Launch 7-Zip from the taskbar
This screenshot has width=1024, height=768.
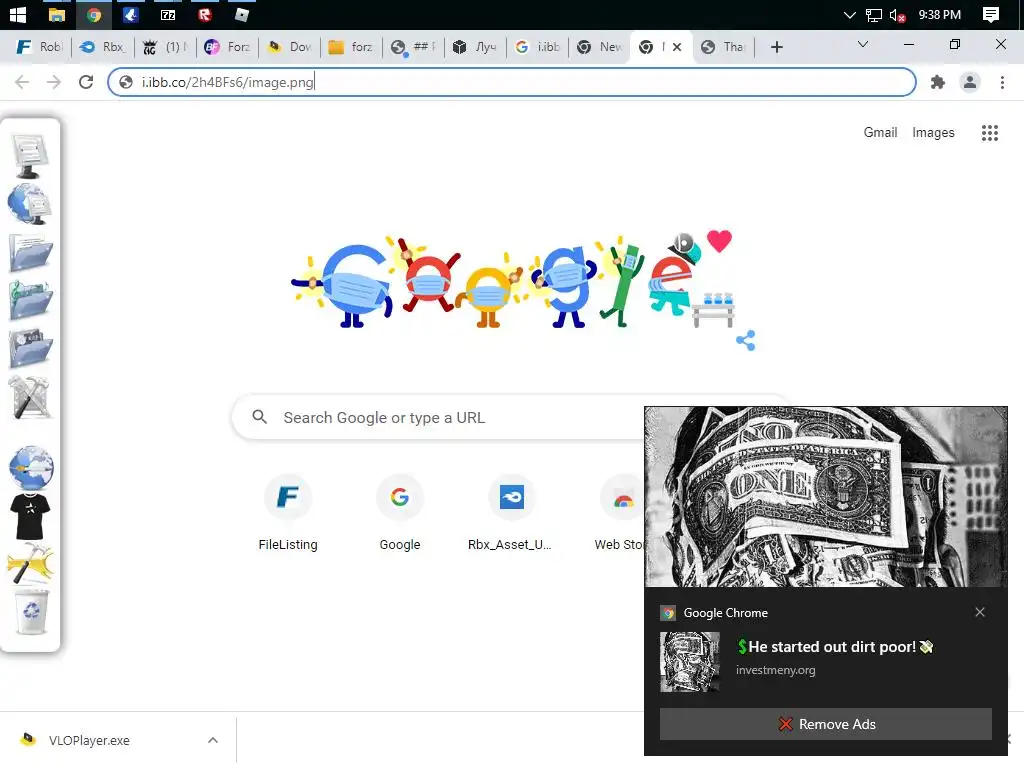[168, 14]
